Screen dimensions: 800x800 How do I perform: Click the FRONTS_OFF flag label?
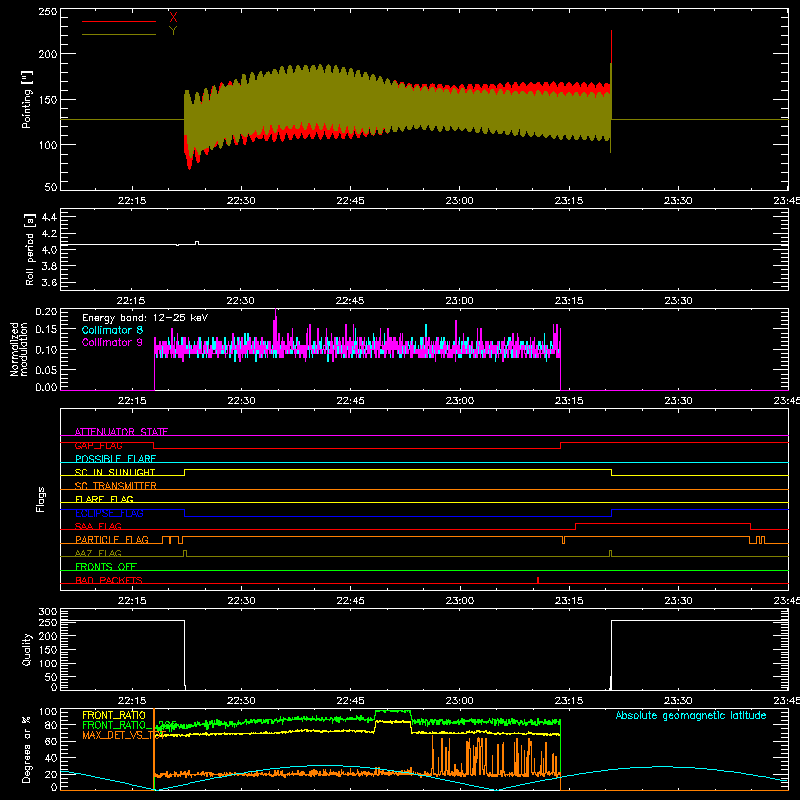[106, 567]
